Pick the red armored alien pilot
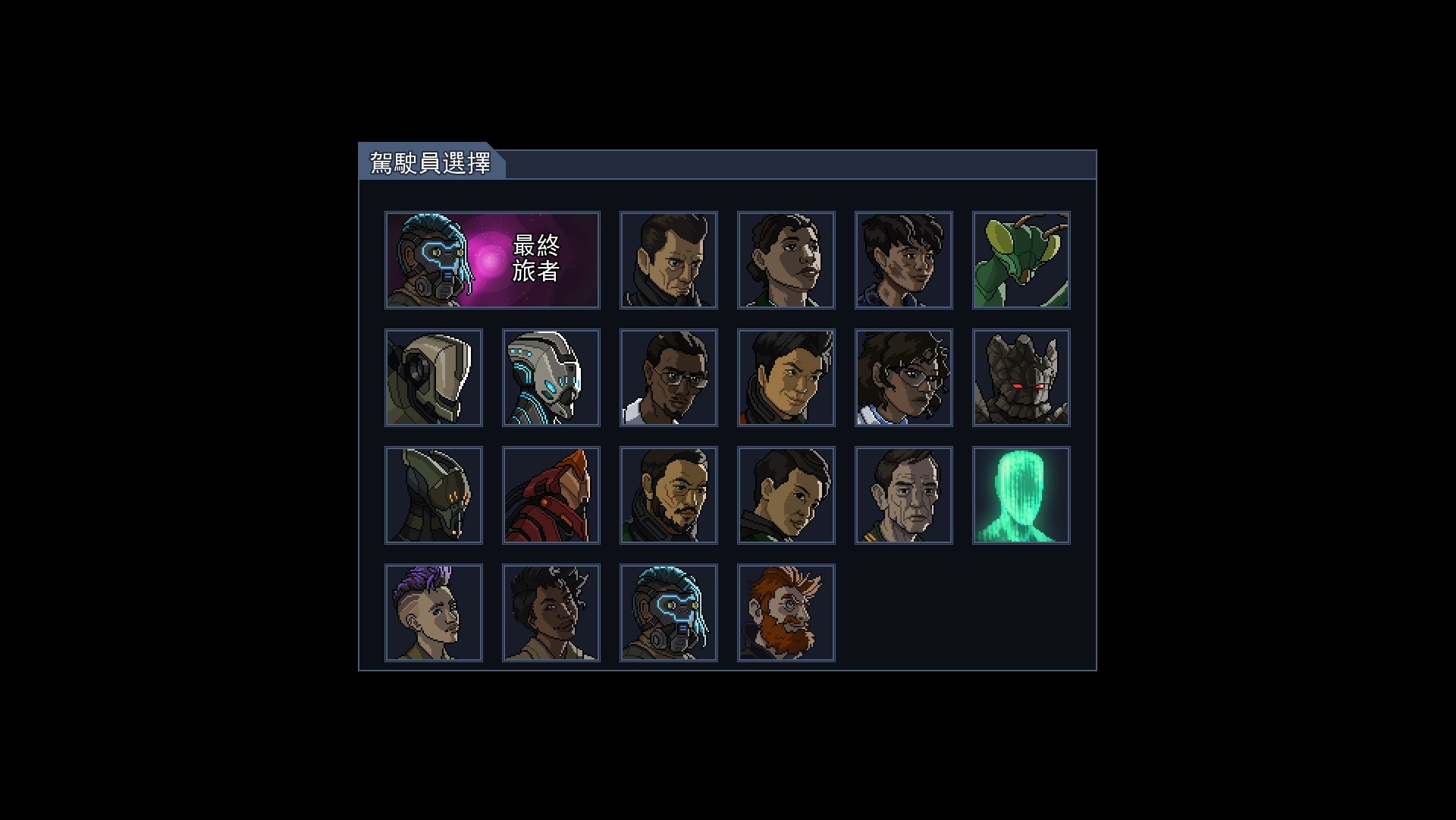 tap(551, 495)
